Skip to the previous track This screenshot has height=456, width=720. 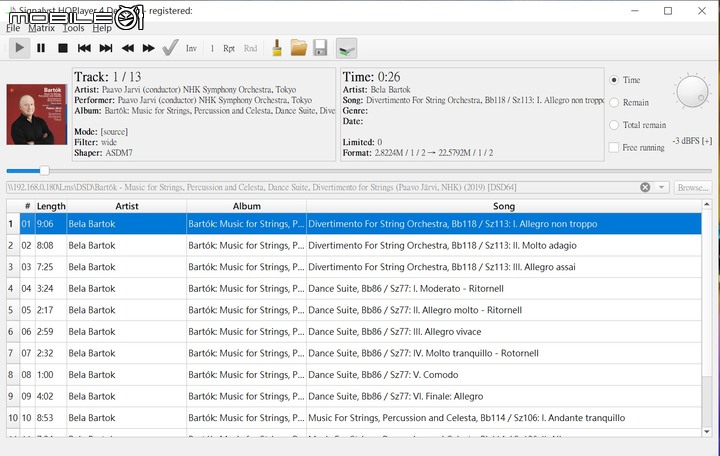tap(84, 48)
